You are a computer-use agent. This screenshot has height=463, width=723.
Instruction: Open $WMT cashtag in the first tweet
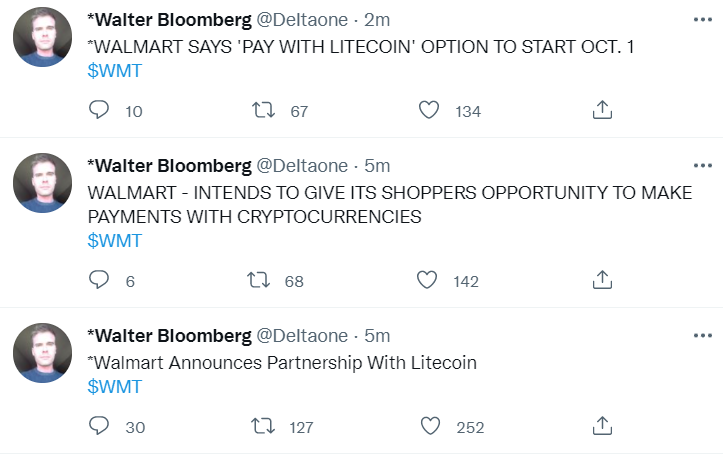click(114, 71)
